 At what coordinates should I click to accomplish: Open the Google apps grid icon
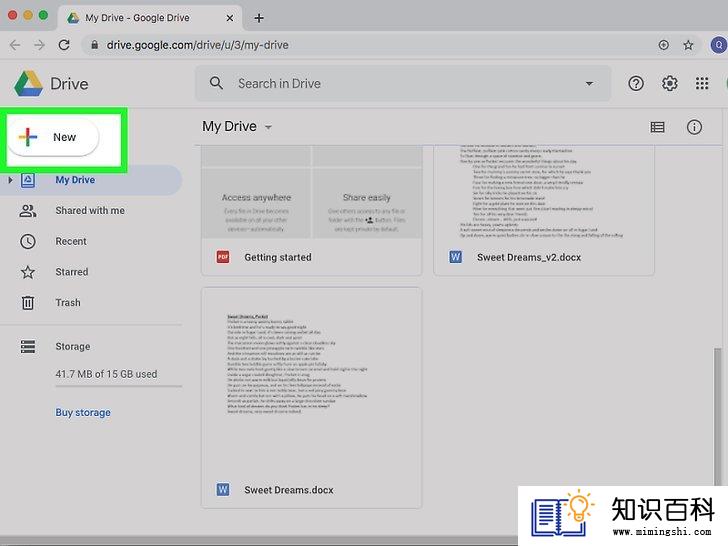click(x=702, y=84)
